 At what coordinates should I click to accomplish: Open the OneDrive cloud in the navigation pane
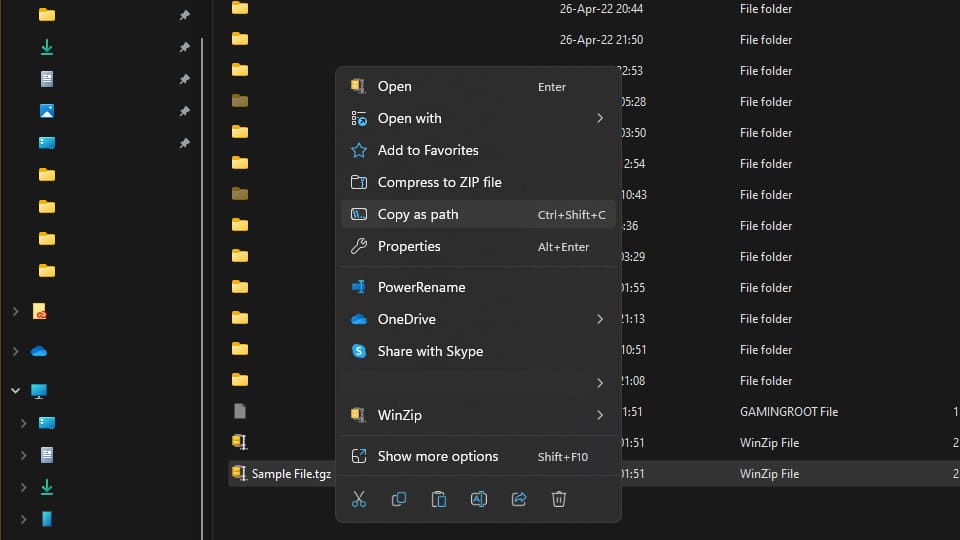tap(39, 351)
